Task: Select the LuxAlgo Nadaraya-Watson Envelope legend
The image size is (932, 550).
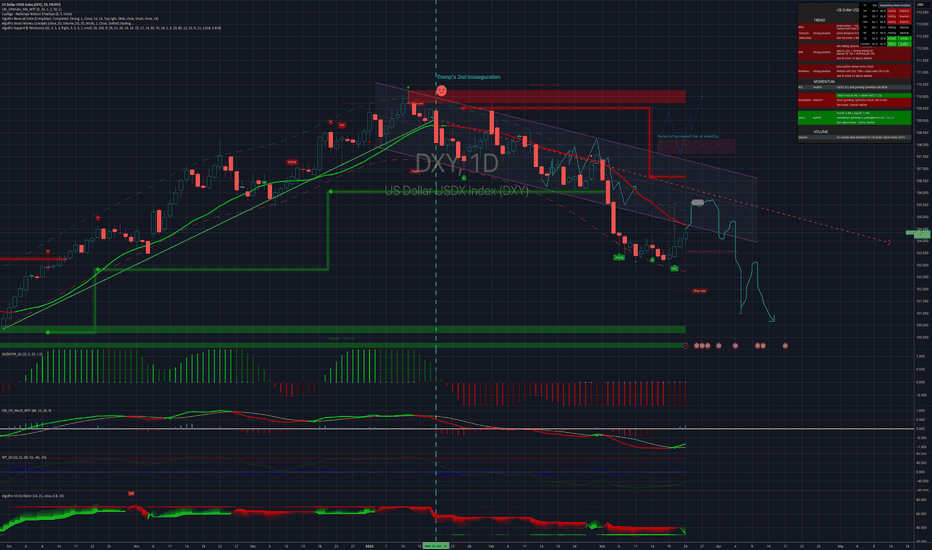Action: tap(36, 14)
